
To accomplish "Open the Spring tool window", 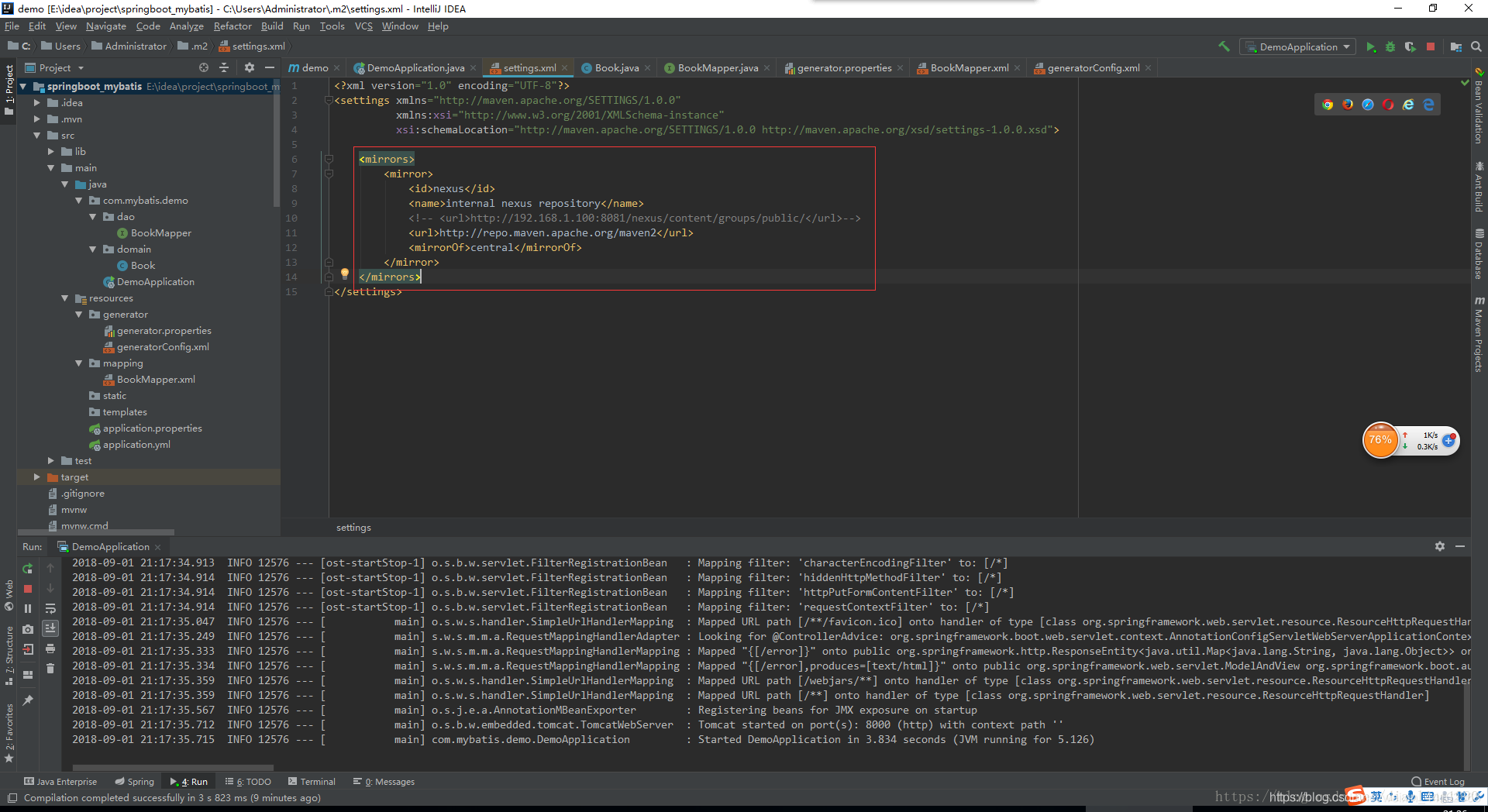I will click(x=135, y=782).
